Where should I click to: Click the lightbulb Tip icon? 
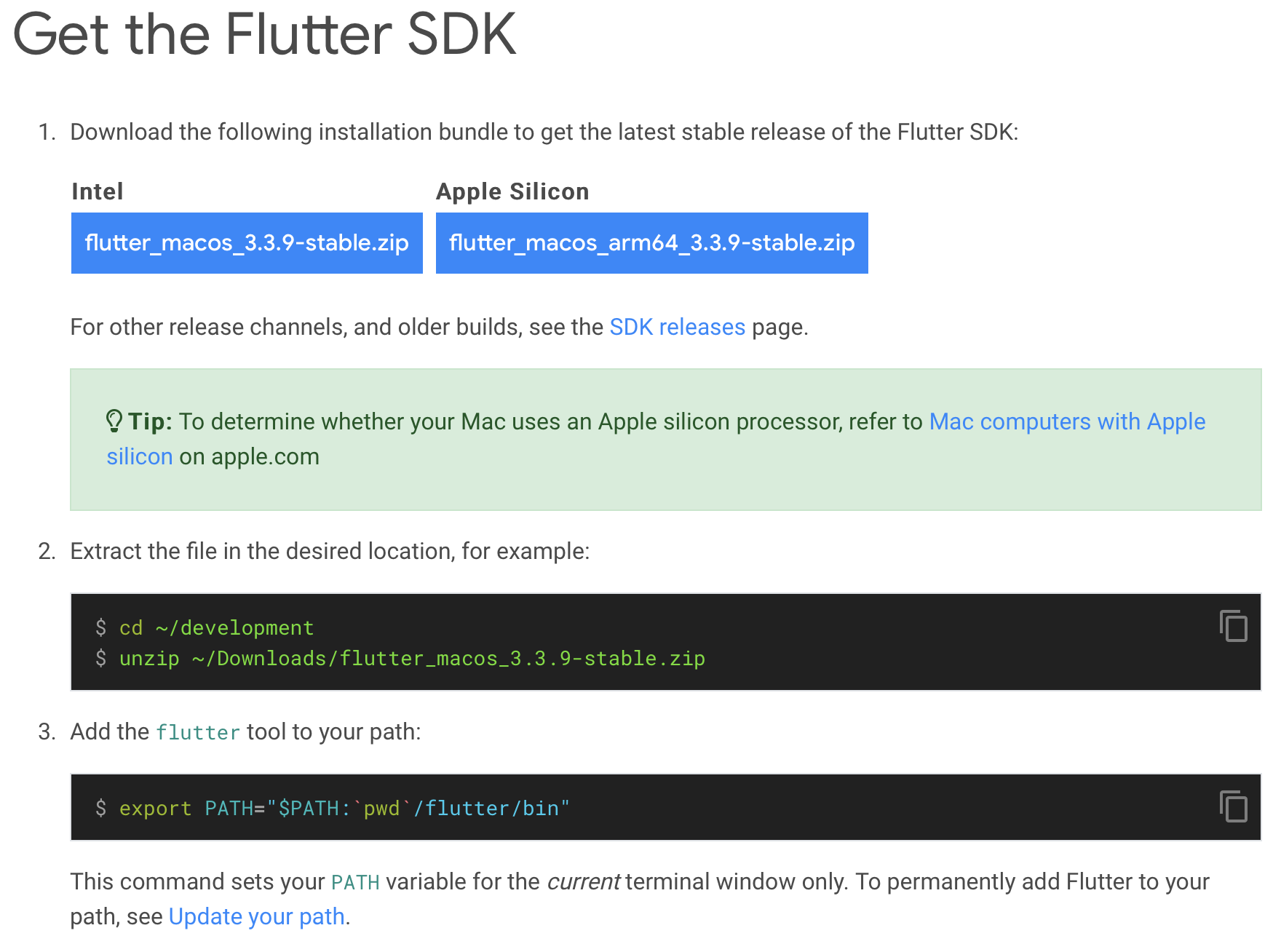coord(114,421)
